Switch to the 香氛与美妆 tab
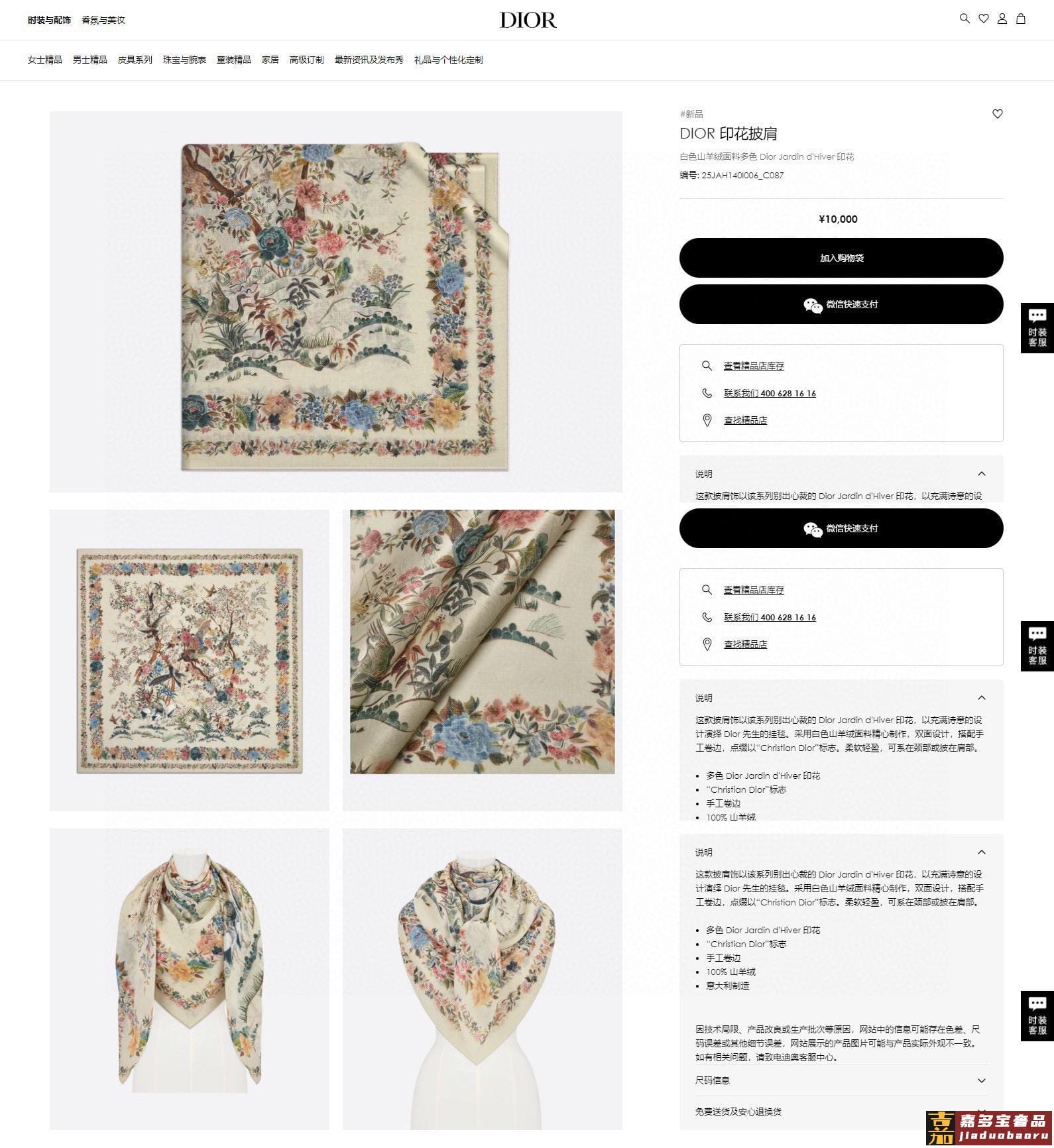Viewport: 1054px width, 1148px height. [x=103, y=20]
